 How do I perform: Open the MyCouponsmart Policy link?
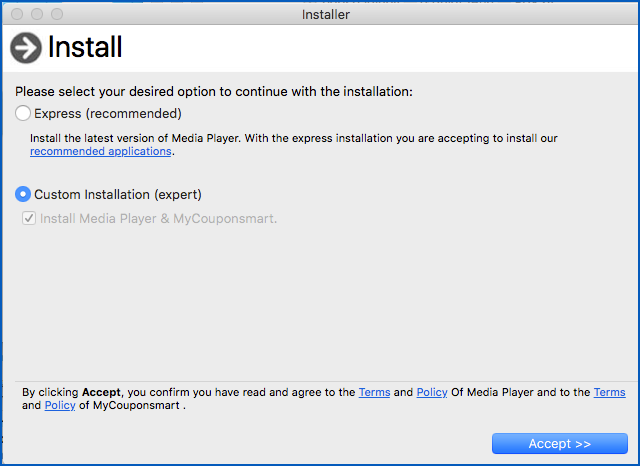[60, 406]
